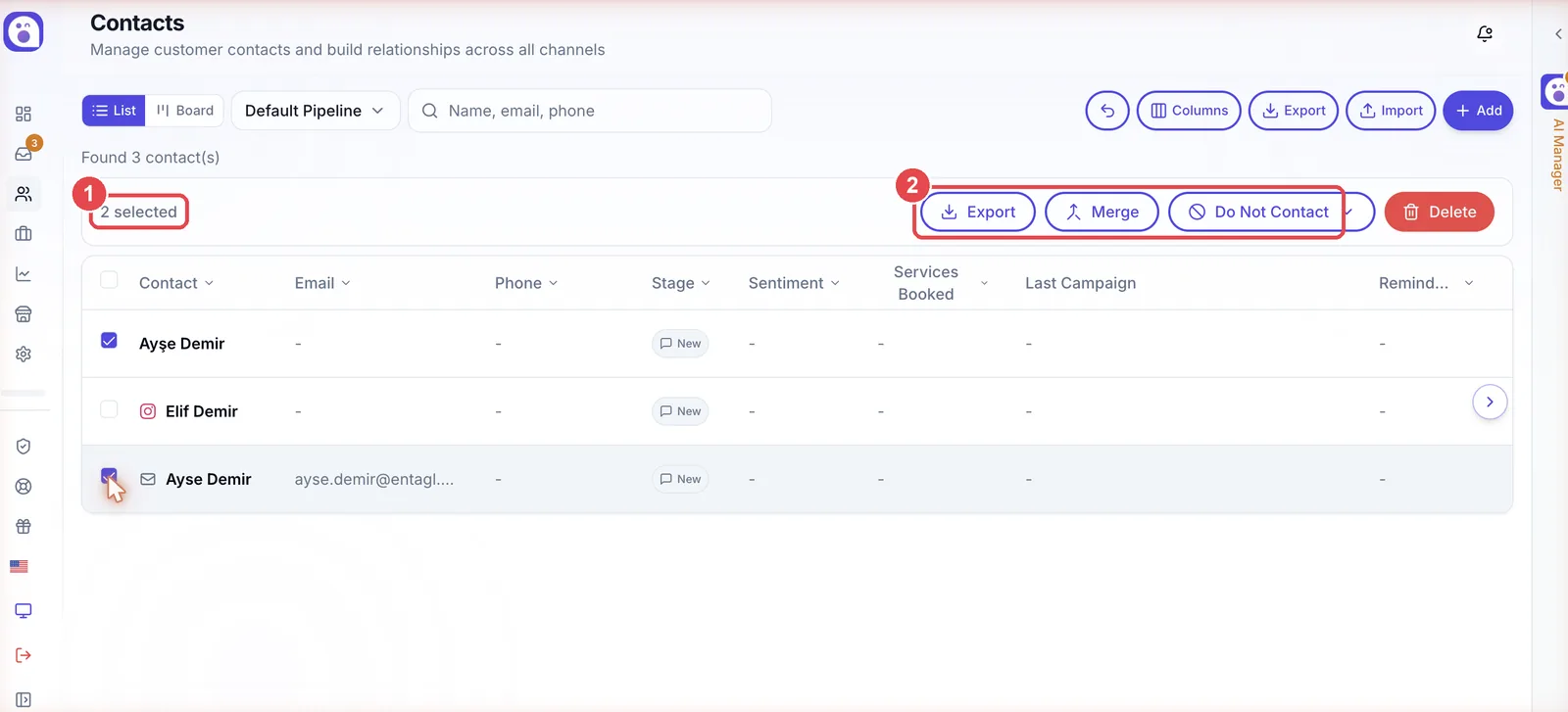Click the Merge button
This screenshot has height=712, width=1568.
pyautogui.click(x=1102, y=212)
